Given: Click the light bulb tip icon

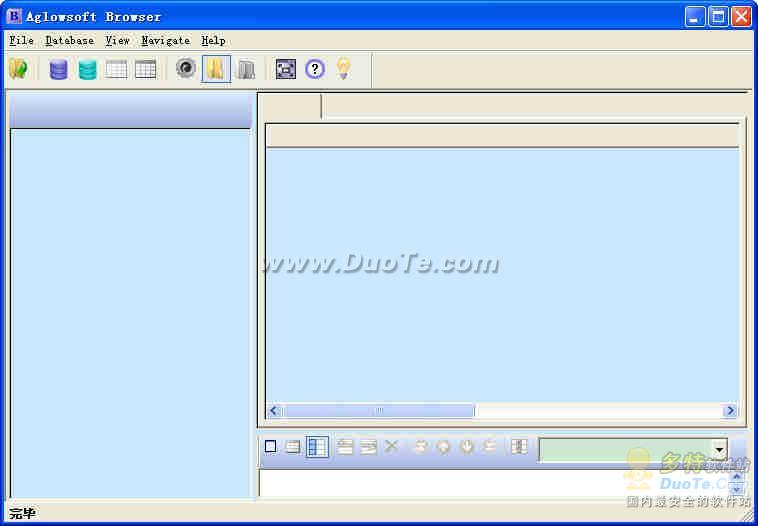Looking at the screenshot, I should click(343, 69).
